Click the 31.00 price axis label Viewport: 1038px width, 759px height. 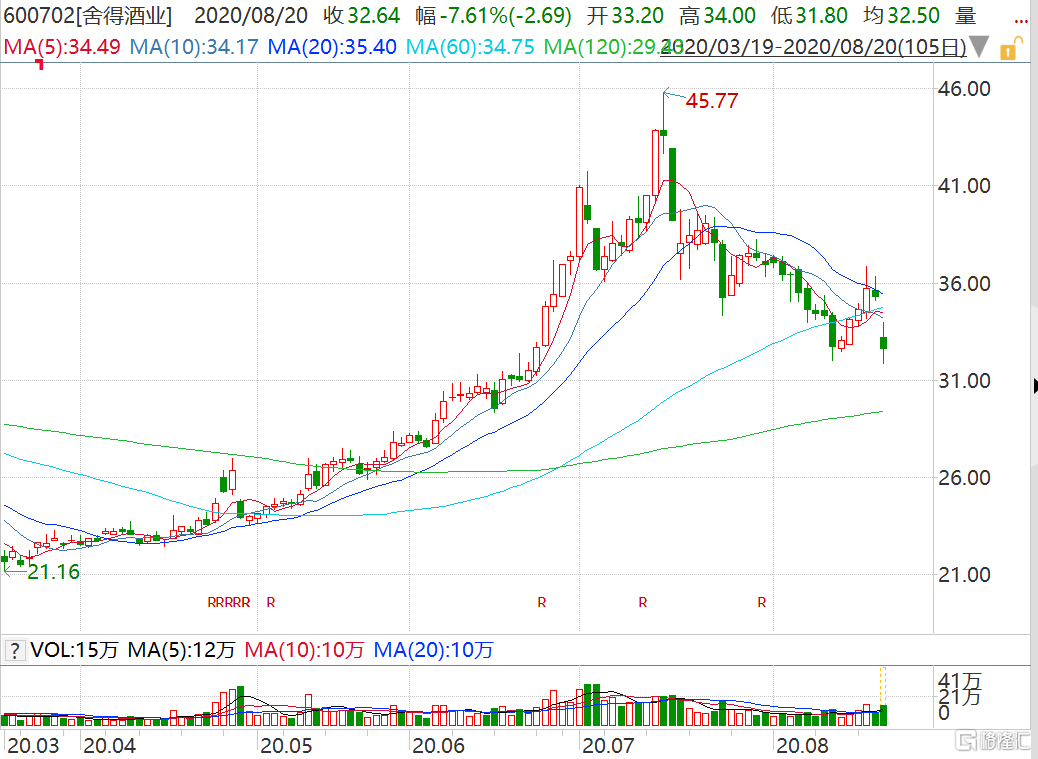(964, 380)
